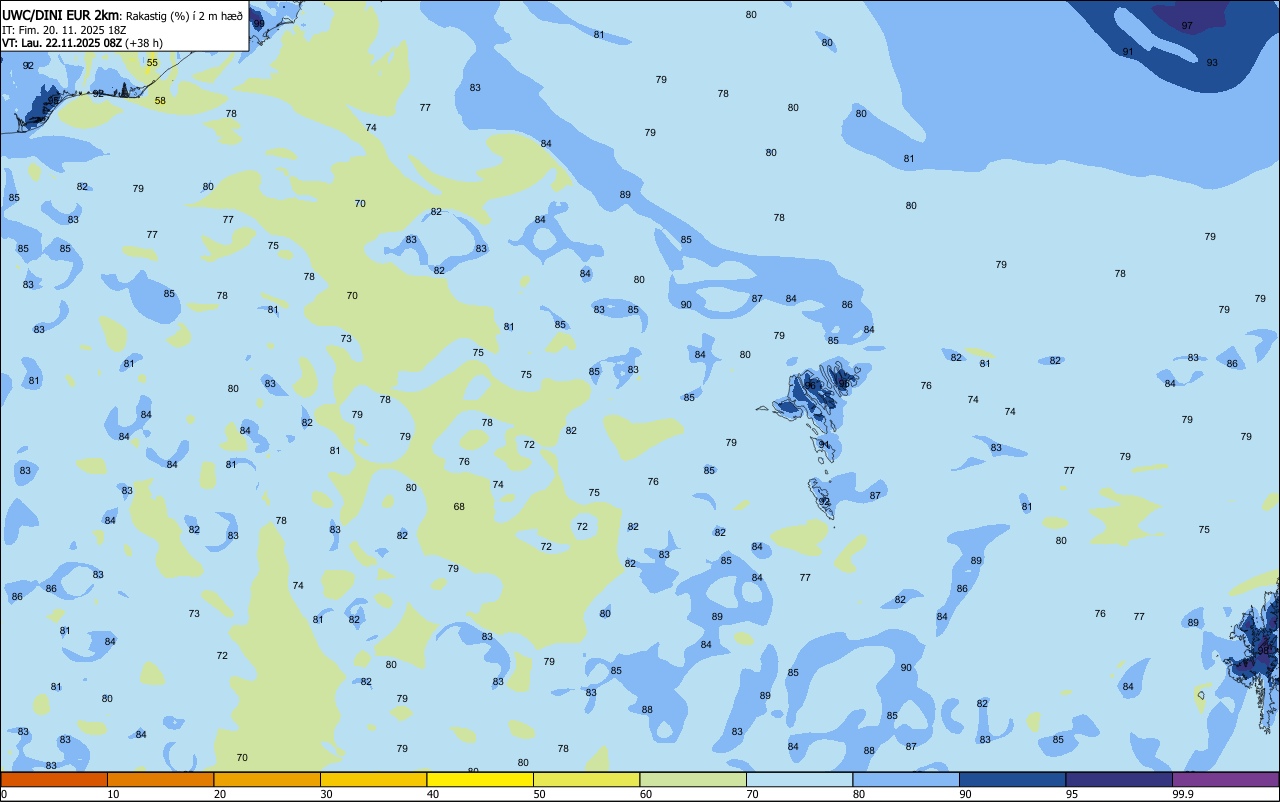Click the 60–70 light green legend swatch

click(693, 779)
